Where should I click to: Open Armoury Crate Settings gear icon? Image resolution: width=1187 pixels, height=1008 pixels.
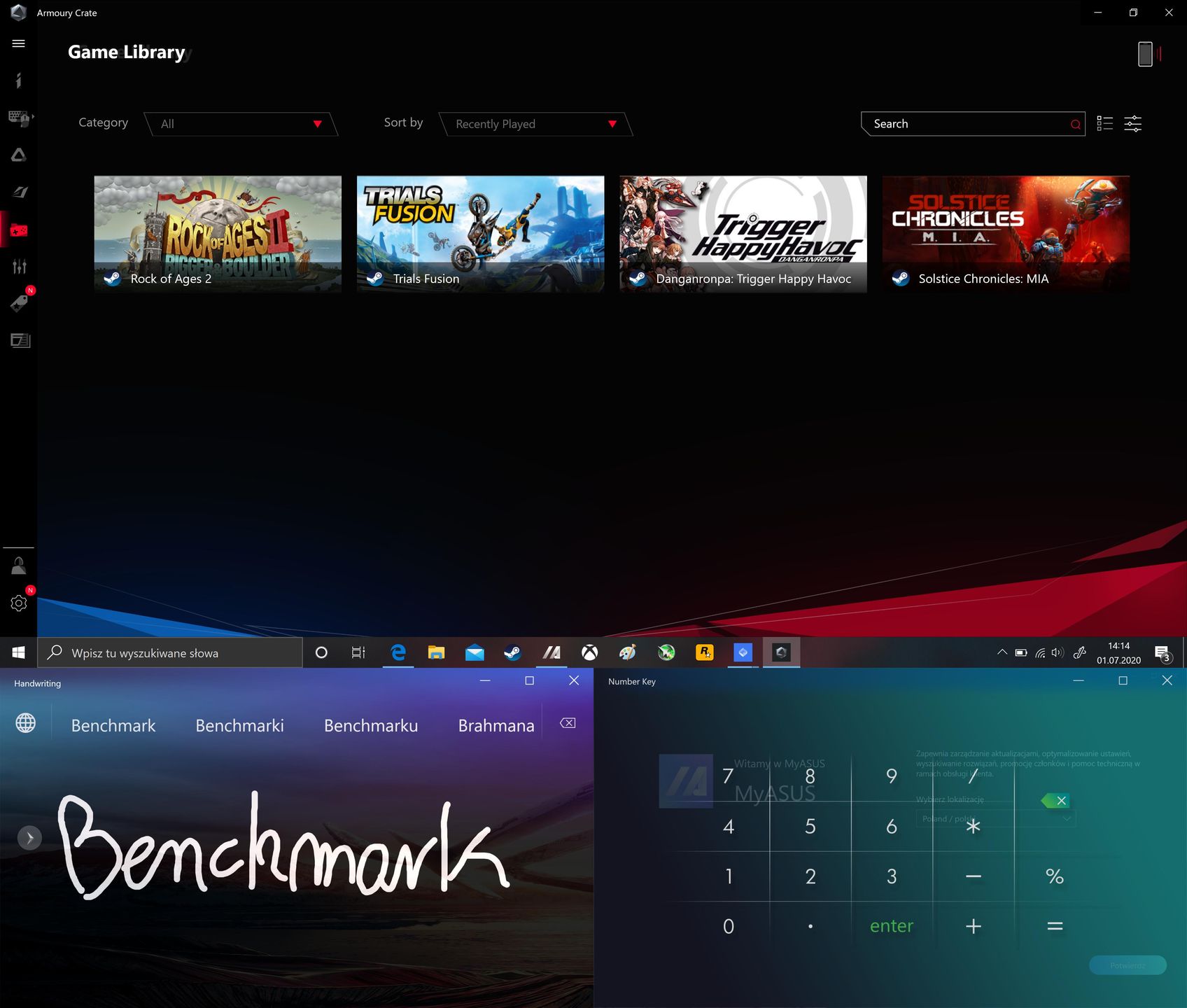click(19, 603)
